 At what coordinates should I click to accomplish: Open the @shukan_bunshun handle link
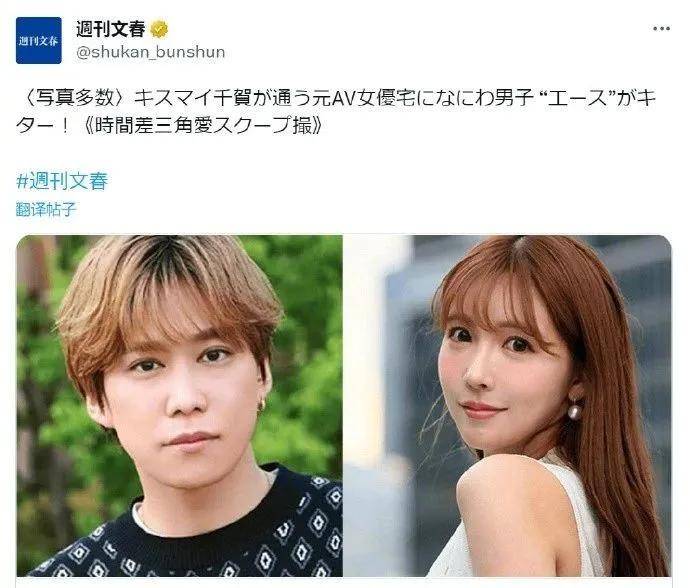click(x=150, y=52)
